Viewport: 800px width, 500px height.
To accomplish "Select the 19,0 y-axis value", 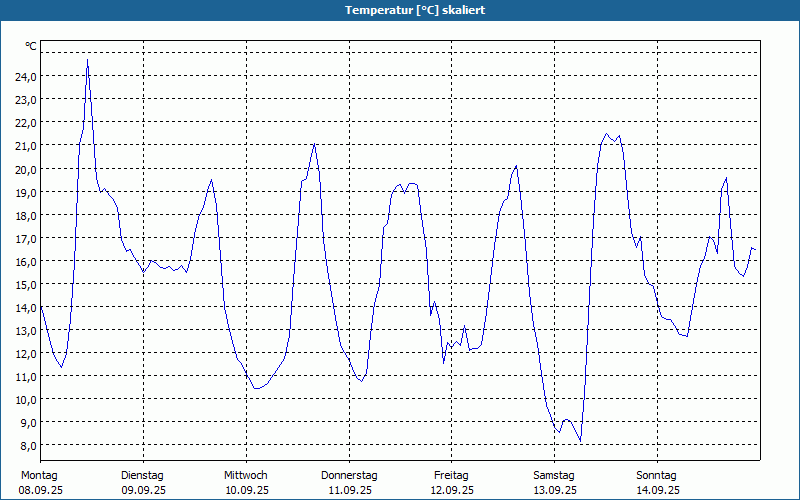I will (26, 192).
